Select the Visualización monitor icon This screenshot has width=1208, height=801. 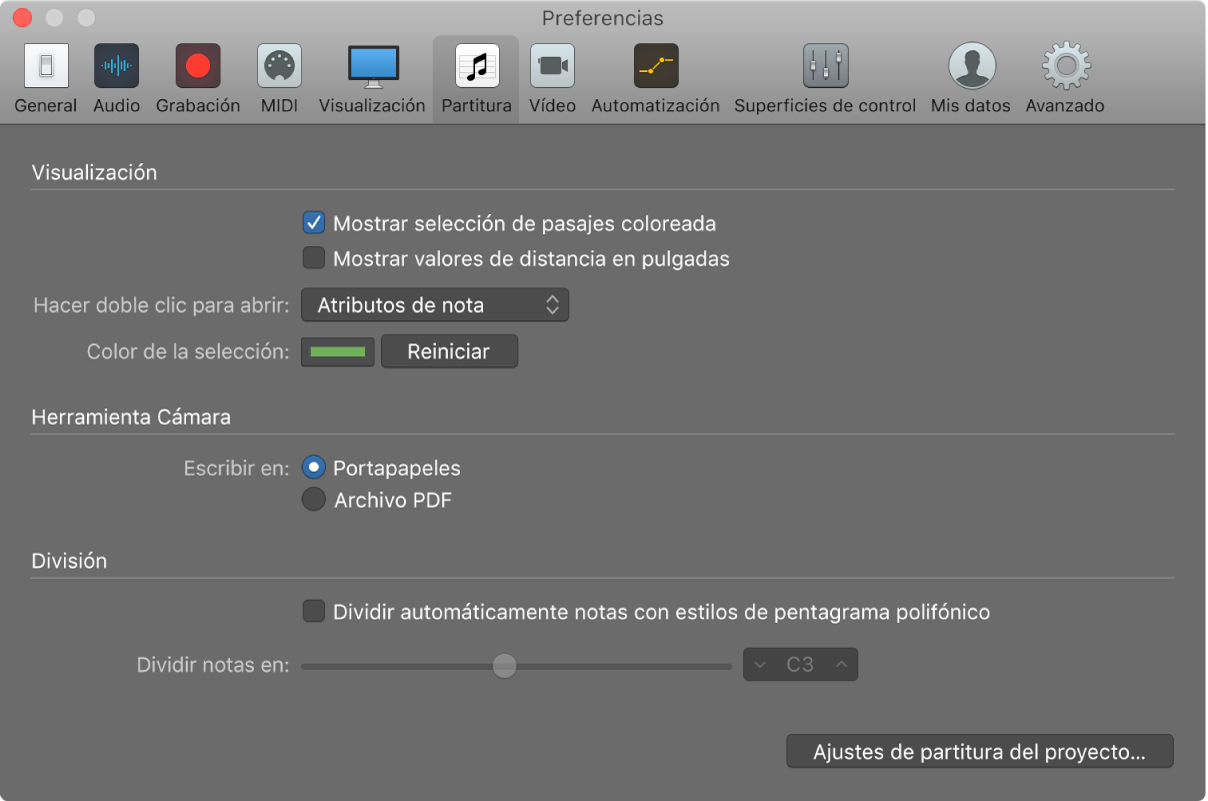(372, 67)
